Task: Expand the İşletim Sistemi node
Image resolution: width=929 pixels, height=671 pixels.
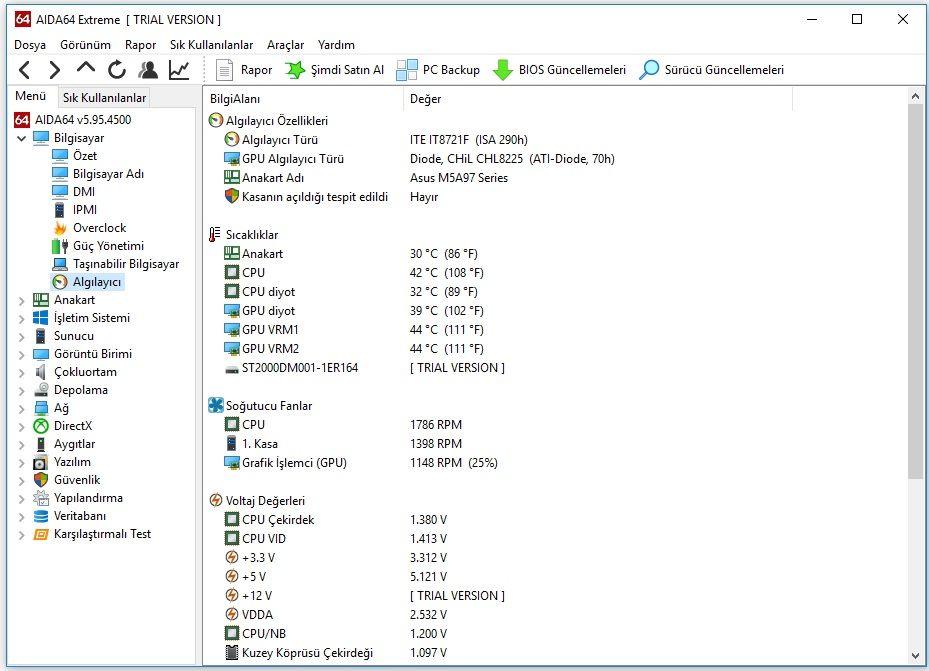Action: pyautogui.click(x=21, y=319)
